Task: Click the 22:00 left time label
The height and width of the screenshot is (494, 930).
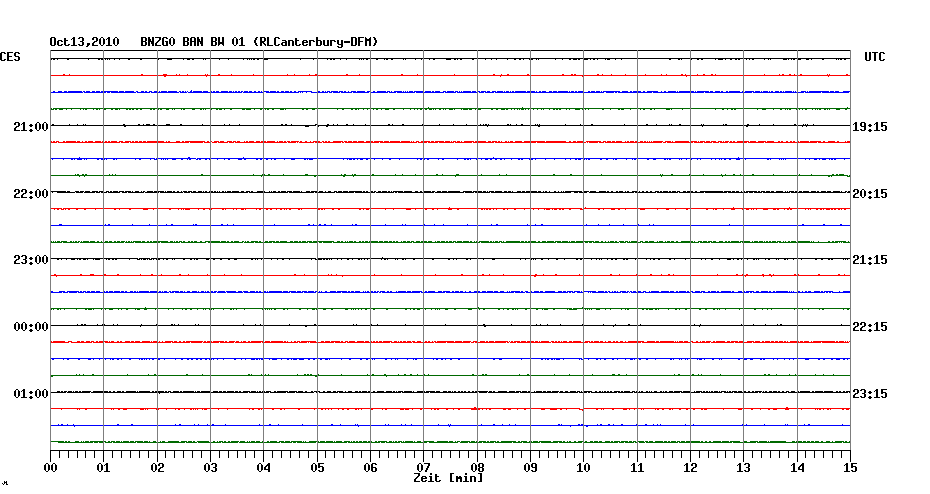Action: coord(31,193)
